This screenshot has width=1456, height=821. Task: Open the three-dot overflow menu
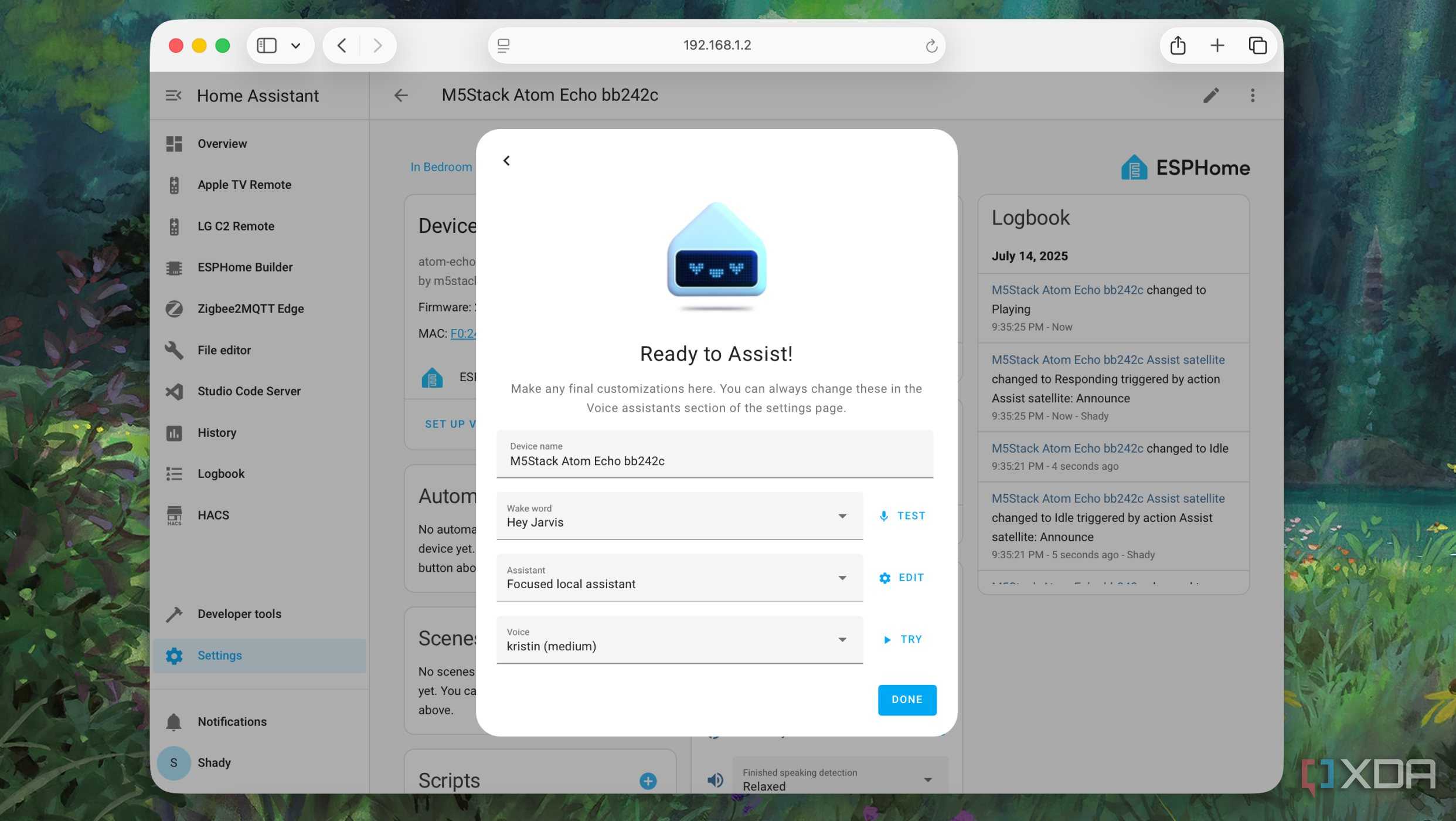click(x=1253, y=96)
